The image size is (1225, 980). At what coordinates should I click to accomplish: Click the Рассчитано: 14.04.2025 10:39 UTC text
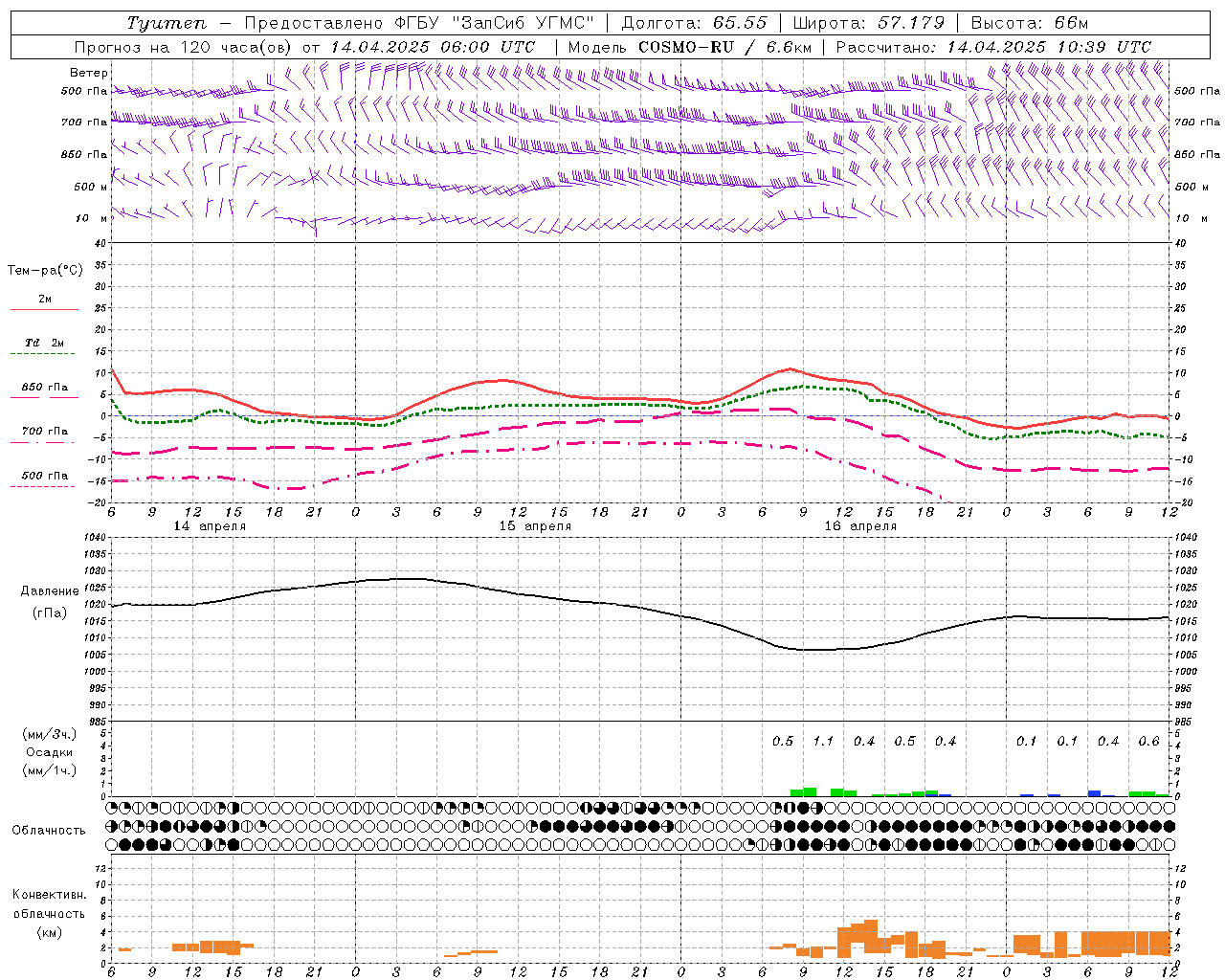pos(993,47)
